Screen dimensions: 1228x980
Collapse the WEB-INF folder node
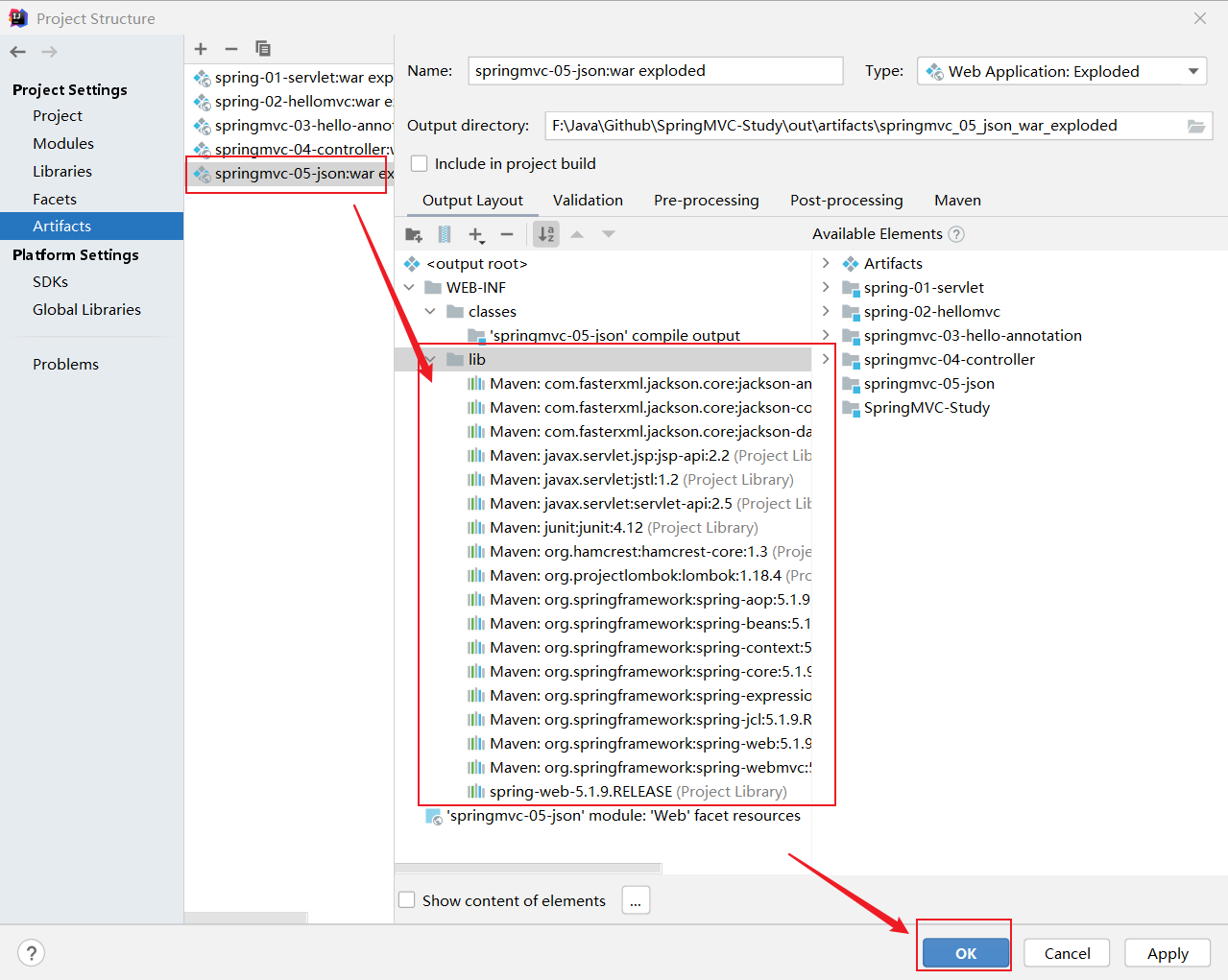coord(410,288)
